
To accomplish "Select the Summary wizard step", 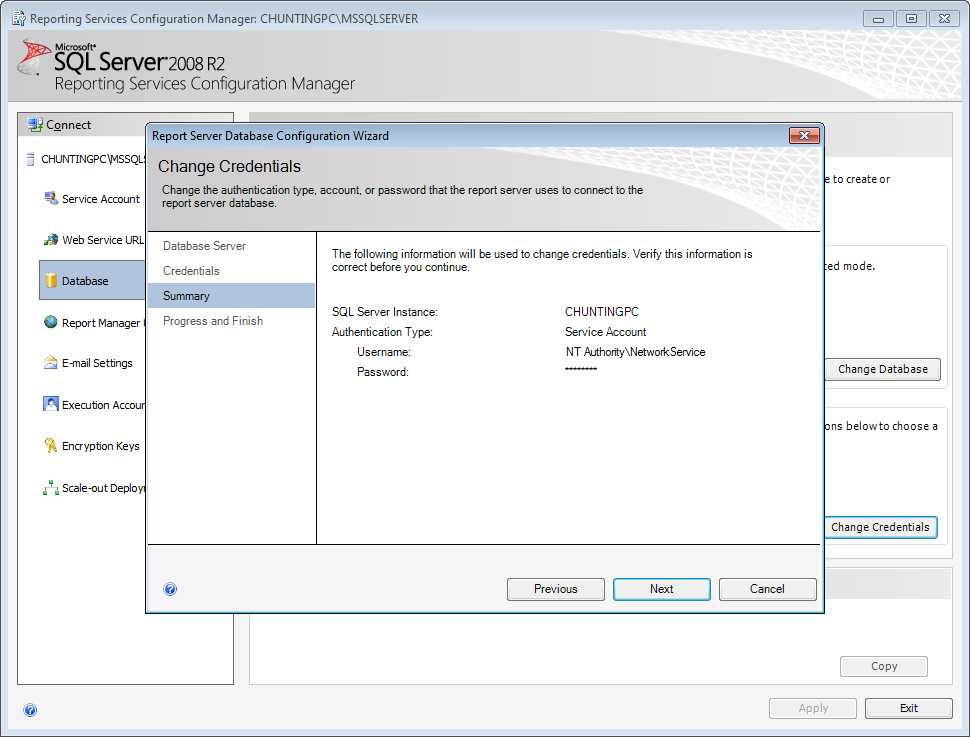I will tap(231, 296).
